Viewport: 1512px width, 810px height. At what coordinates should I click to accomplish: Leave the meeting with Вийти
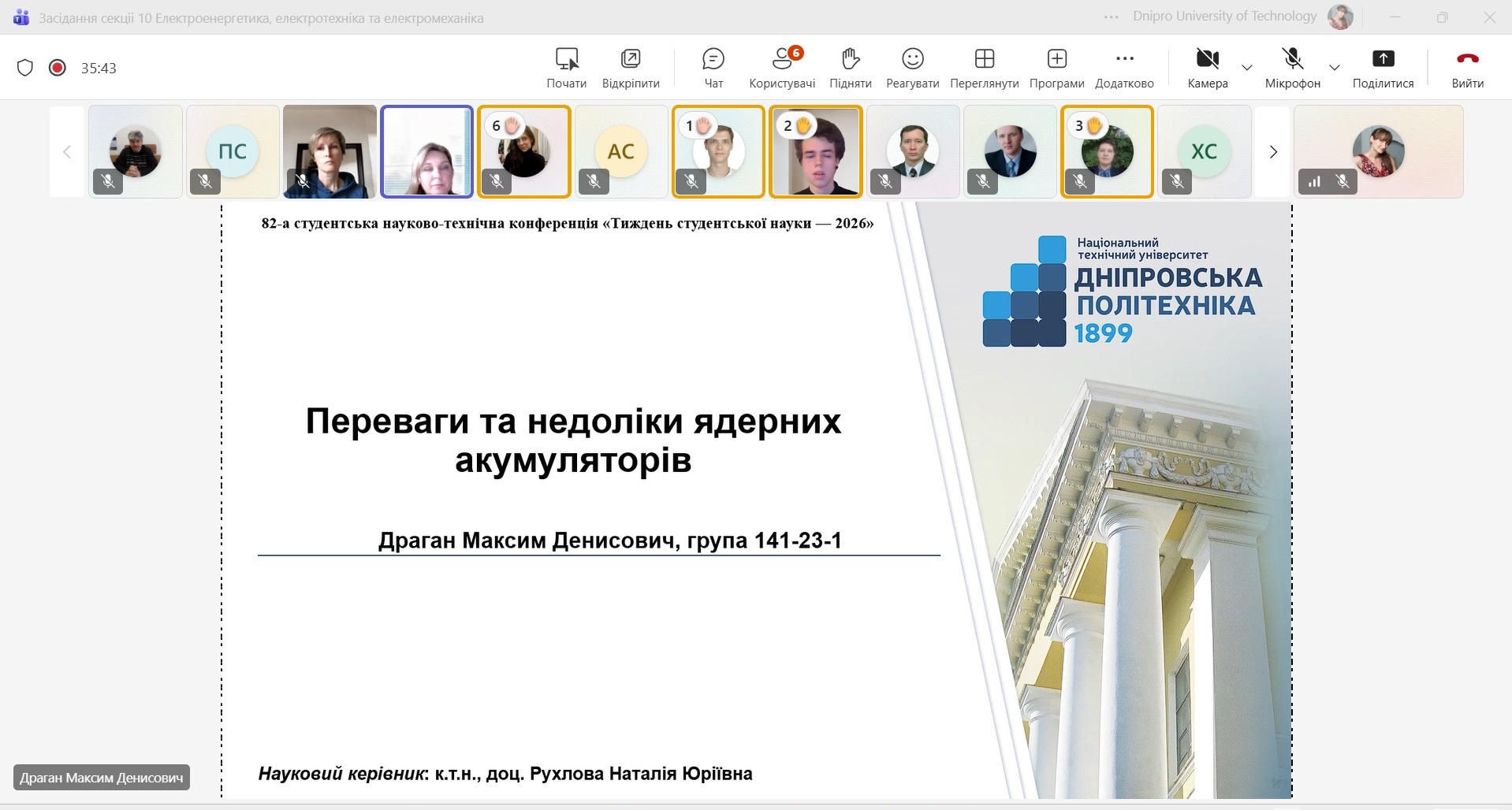pyautogui.click(x=1467, y=67)
